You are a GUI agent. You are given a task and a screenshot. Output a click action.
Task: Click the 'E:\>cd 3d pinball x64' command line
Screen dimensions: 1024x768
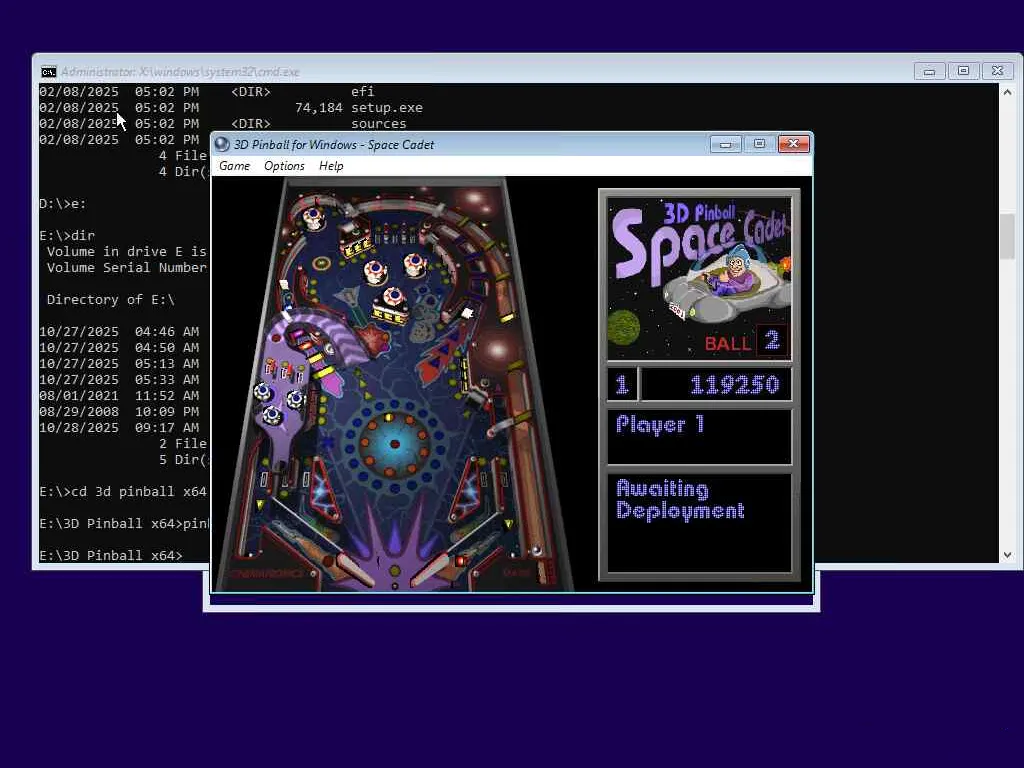click(x=123, y=491)
